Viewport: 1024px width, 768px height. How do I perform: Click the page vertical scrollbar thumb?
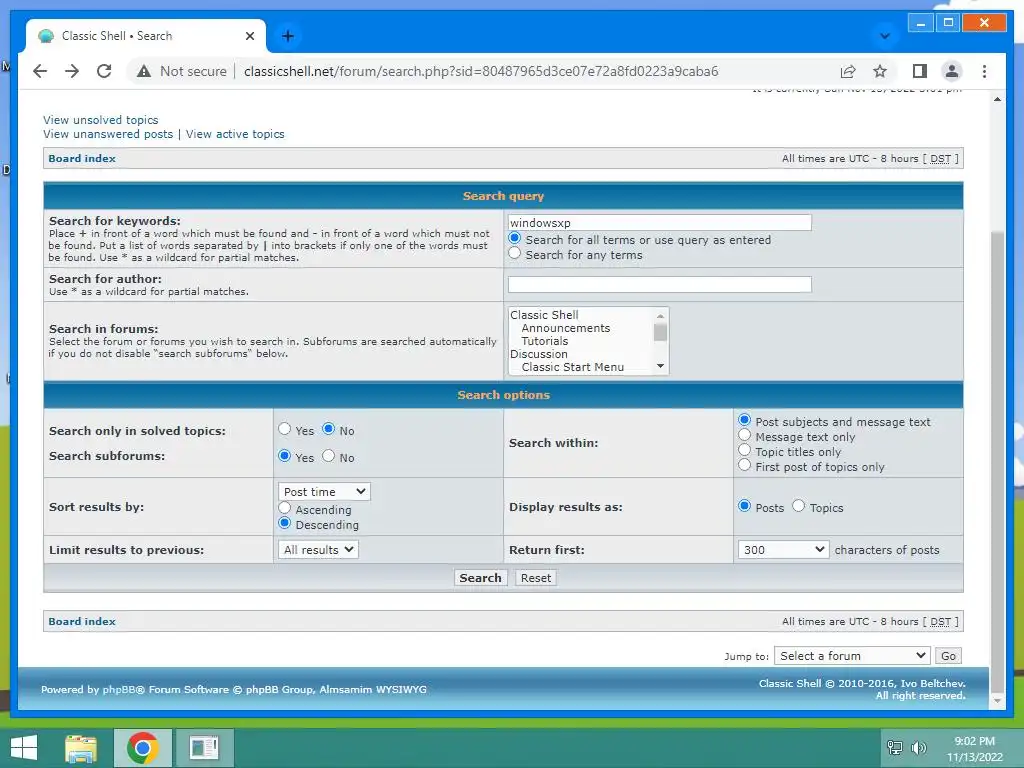[x=997, y=460]
